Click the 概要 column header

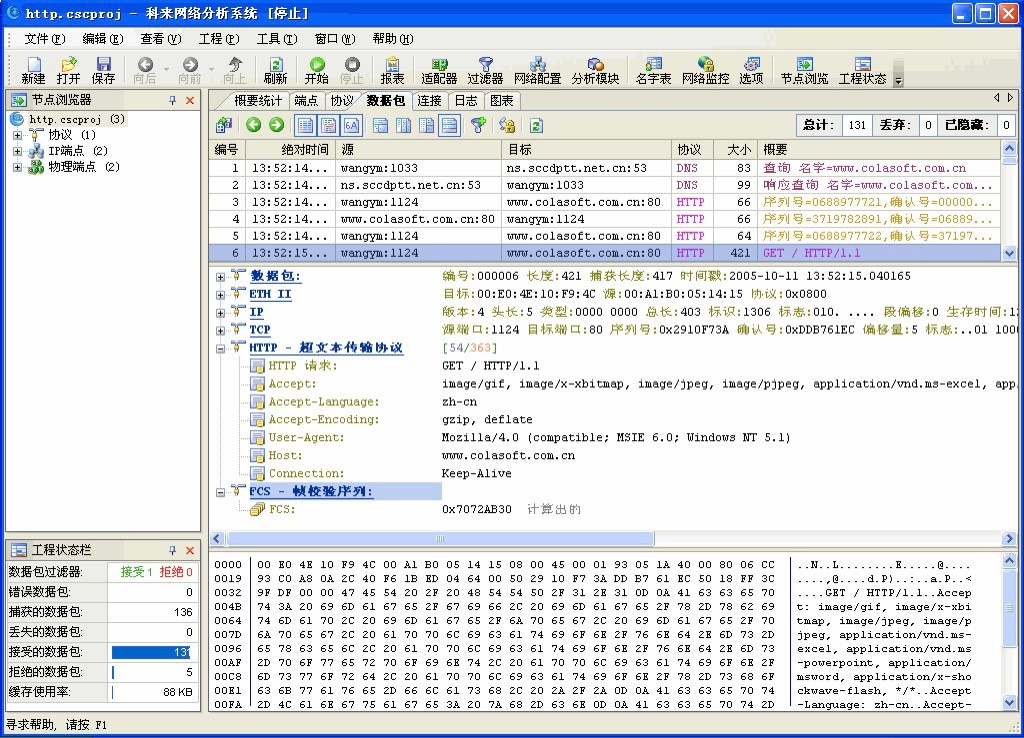[x=879, y=150]
